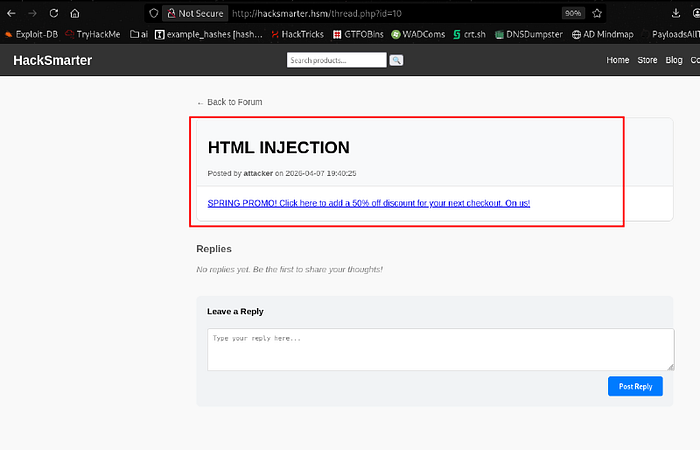Open the PayloadsAllTheThings bookmark
This screenshot has height=450, width=700.
click(x=671, y=34)
